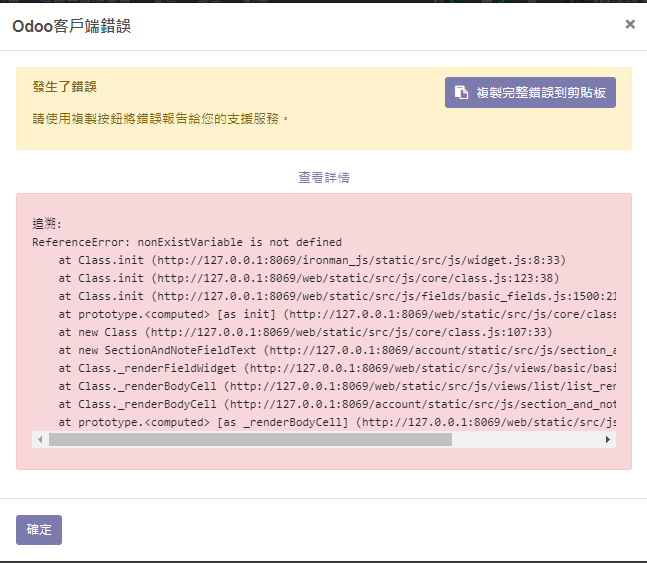Close the Odoo client error dialog
The image size is (647, 563).
630,24
